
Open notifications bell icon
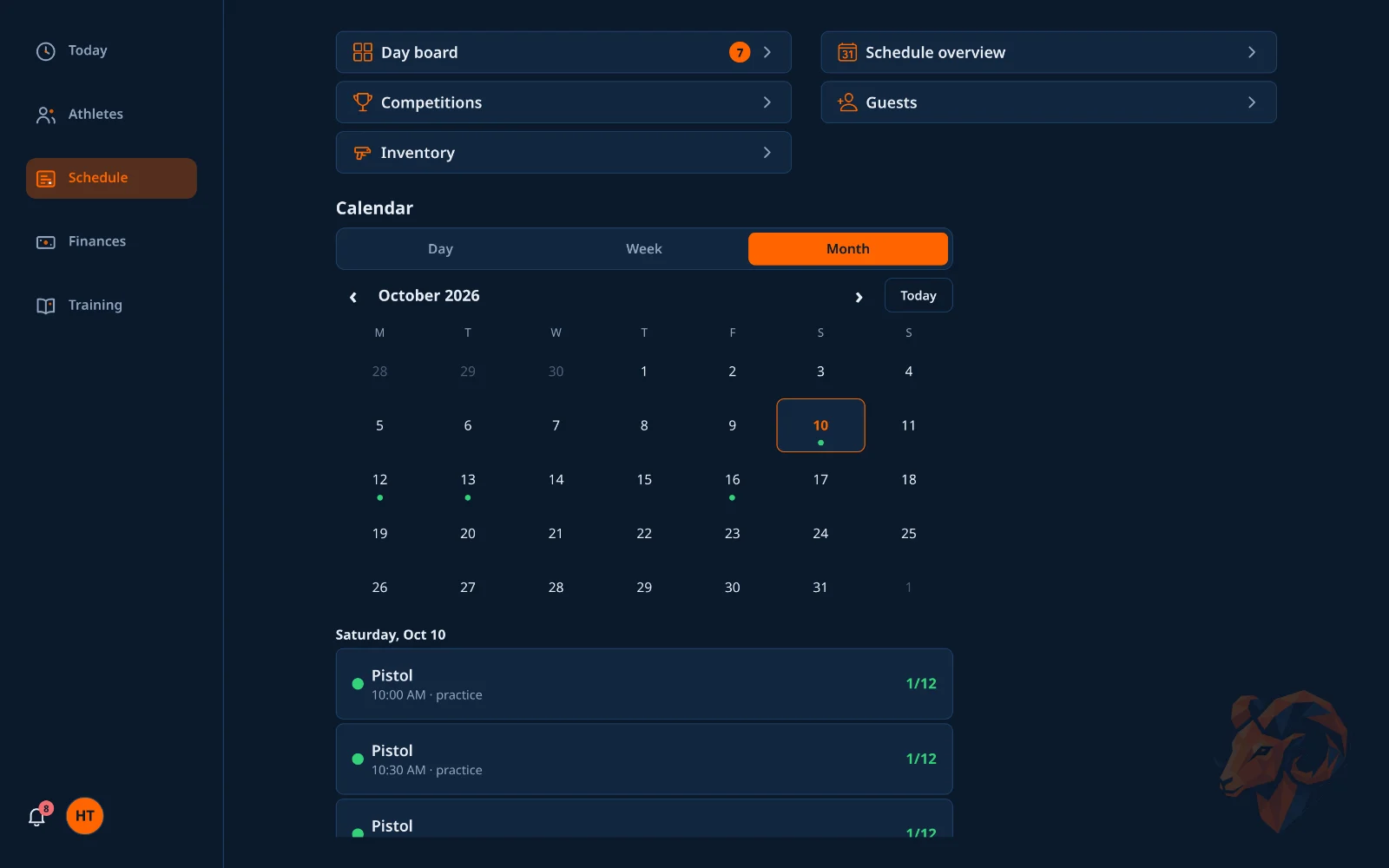(x=36, y=817)
